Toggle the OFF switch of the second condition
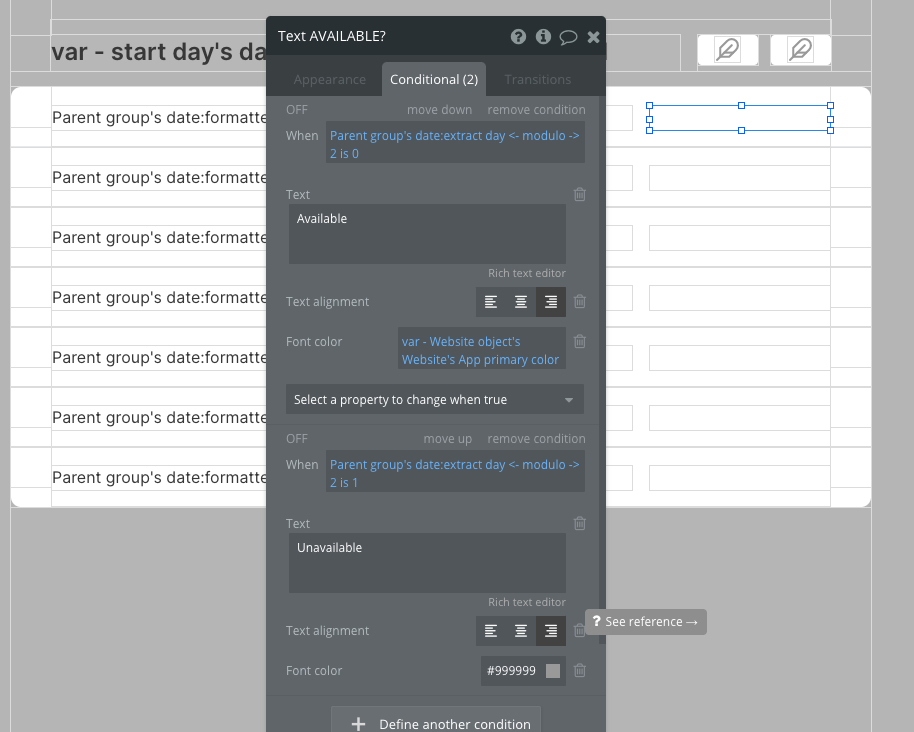 297,439
